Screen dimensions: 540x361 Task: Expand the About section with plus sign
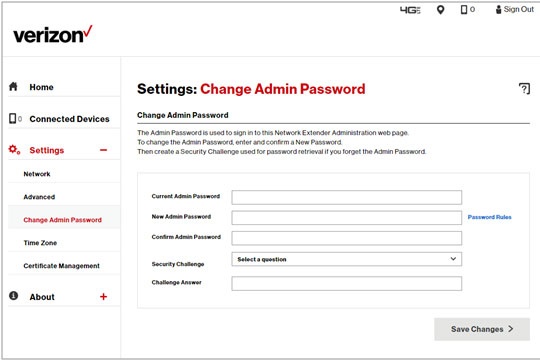click(103, 297)
